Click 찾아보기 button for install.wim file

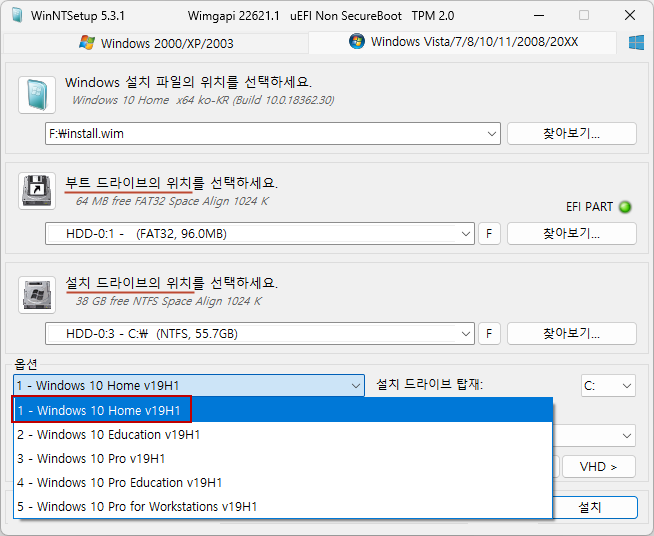571,133
